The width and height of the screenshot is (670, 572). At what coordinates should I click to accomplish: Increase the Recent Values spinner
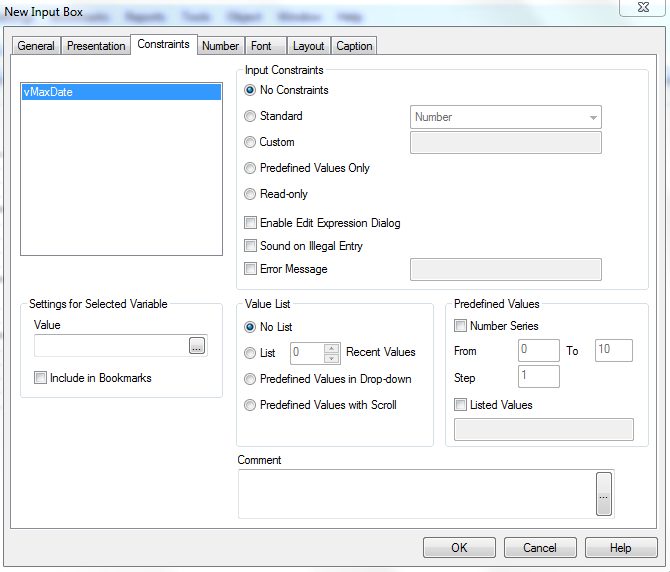[333, 347]
